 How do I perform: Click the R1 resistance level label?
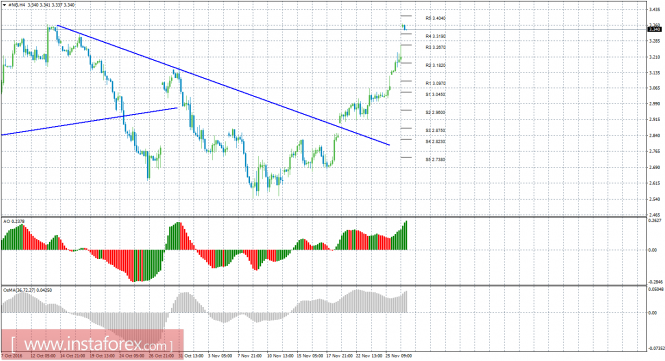(436, 84)
